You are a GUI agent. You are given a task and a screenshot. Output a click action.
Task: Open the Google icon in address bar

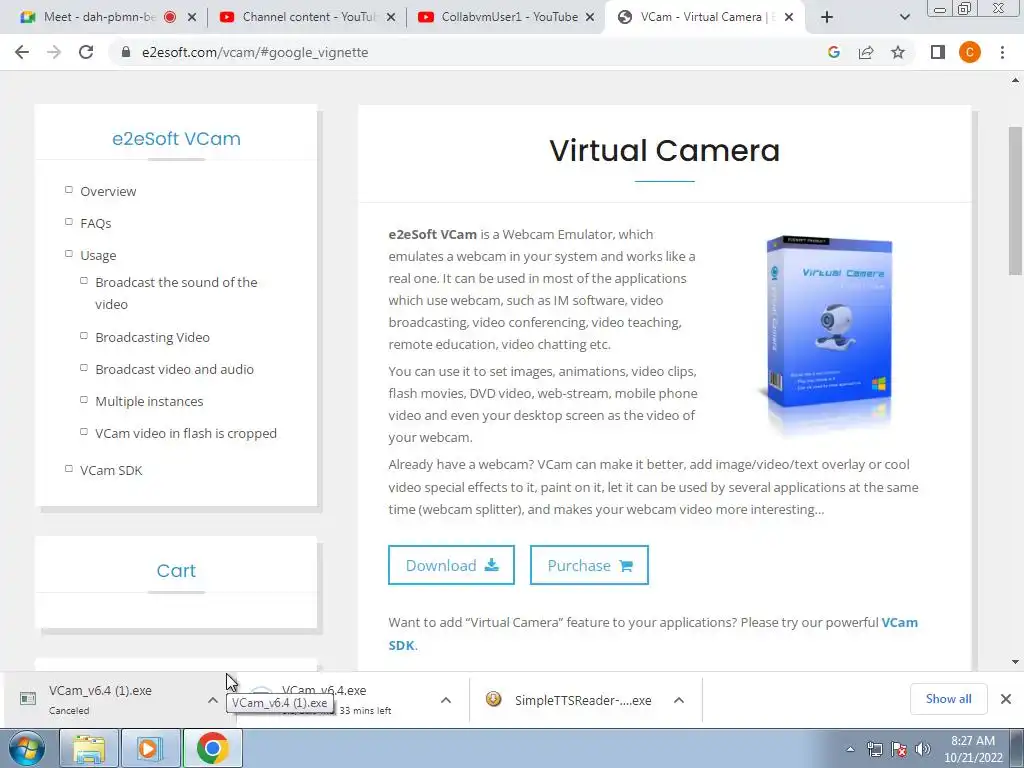(x=833, y=52)
